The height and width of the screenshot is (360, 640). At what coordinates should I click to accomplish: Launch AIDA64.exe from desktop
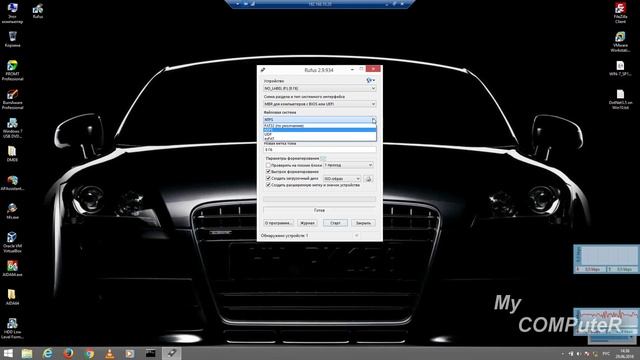[12, 269]
